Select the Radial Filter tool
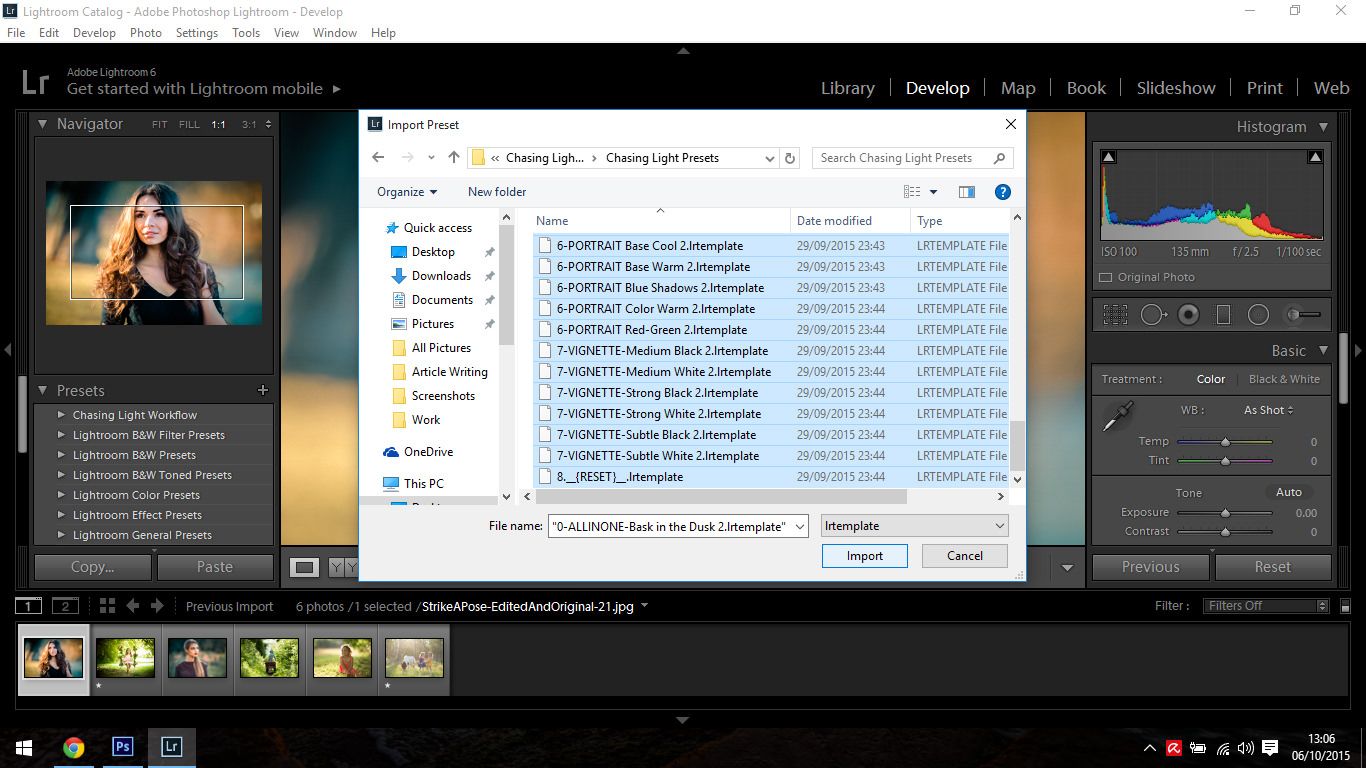1366x768 pixels. [x=1258, y=315]
